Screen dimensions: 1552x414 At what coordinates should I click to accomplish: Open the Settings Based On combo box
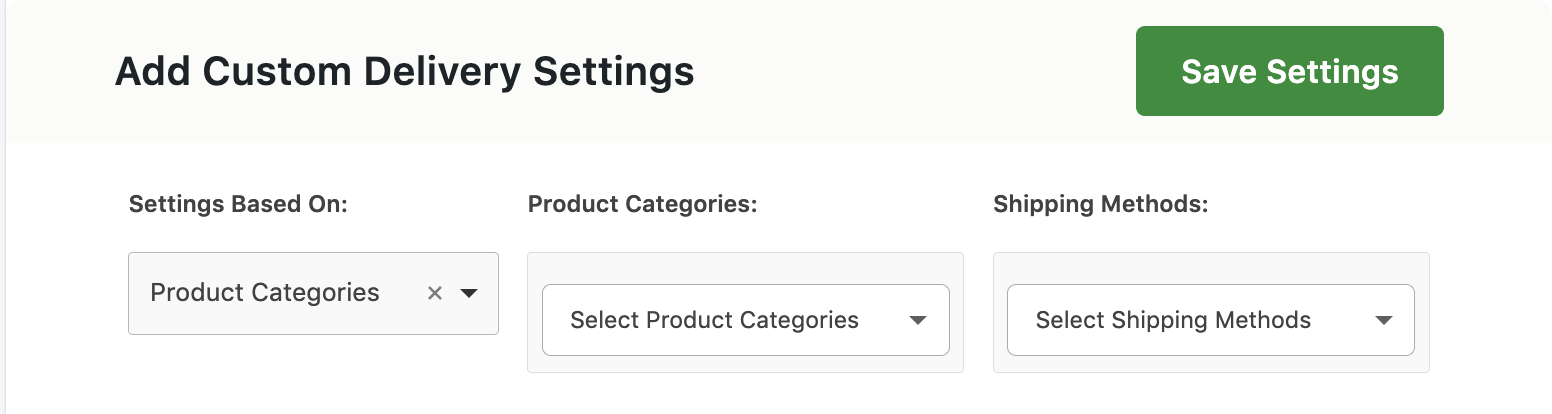coord(290,293)
